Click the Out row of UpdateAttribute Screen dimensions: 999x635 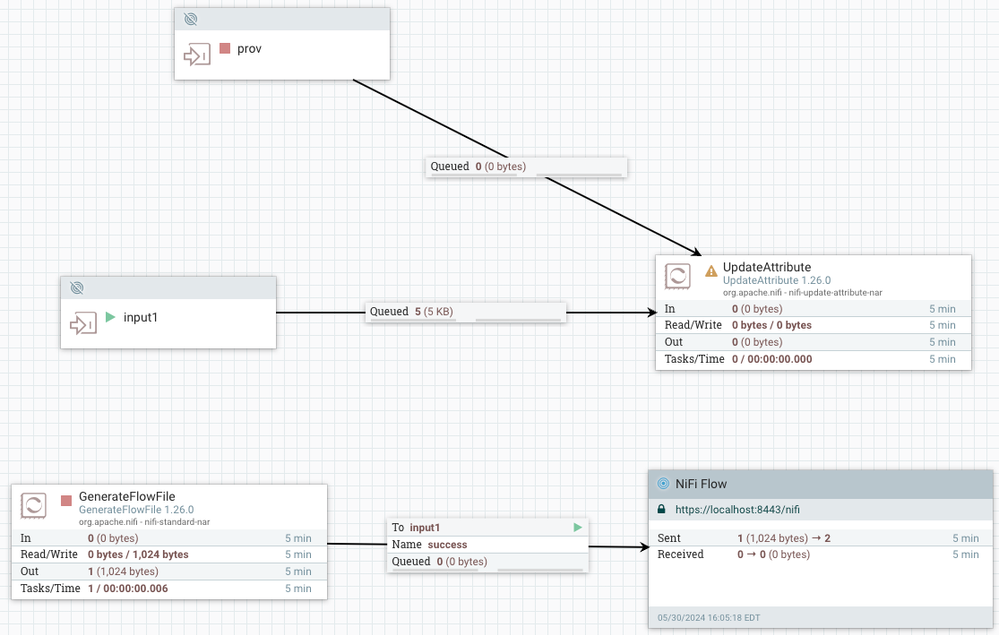click(813, 342)
